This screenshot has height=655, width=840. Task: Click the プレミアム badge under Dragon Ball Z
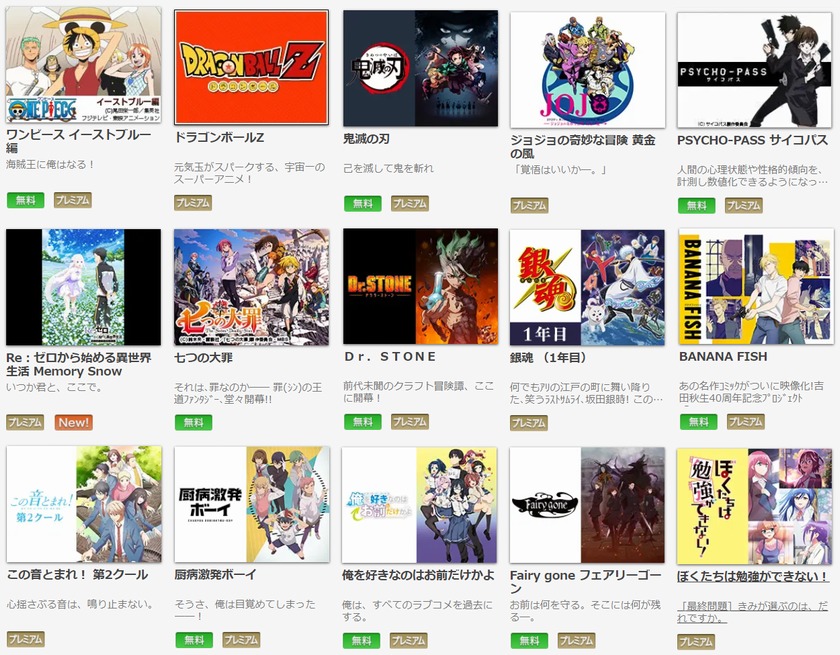pyautogui.click(x=193, y=203)
